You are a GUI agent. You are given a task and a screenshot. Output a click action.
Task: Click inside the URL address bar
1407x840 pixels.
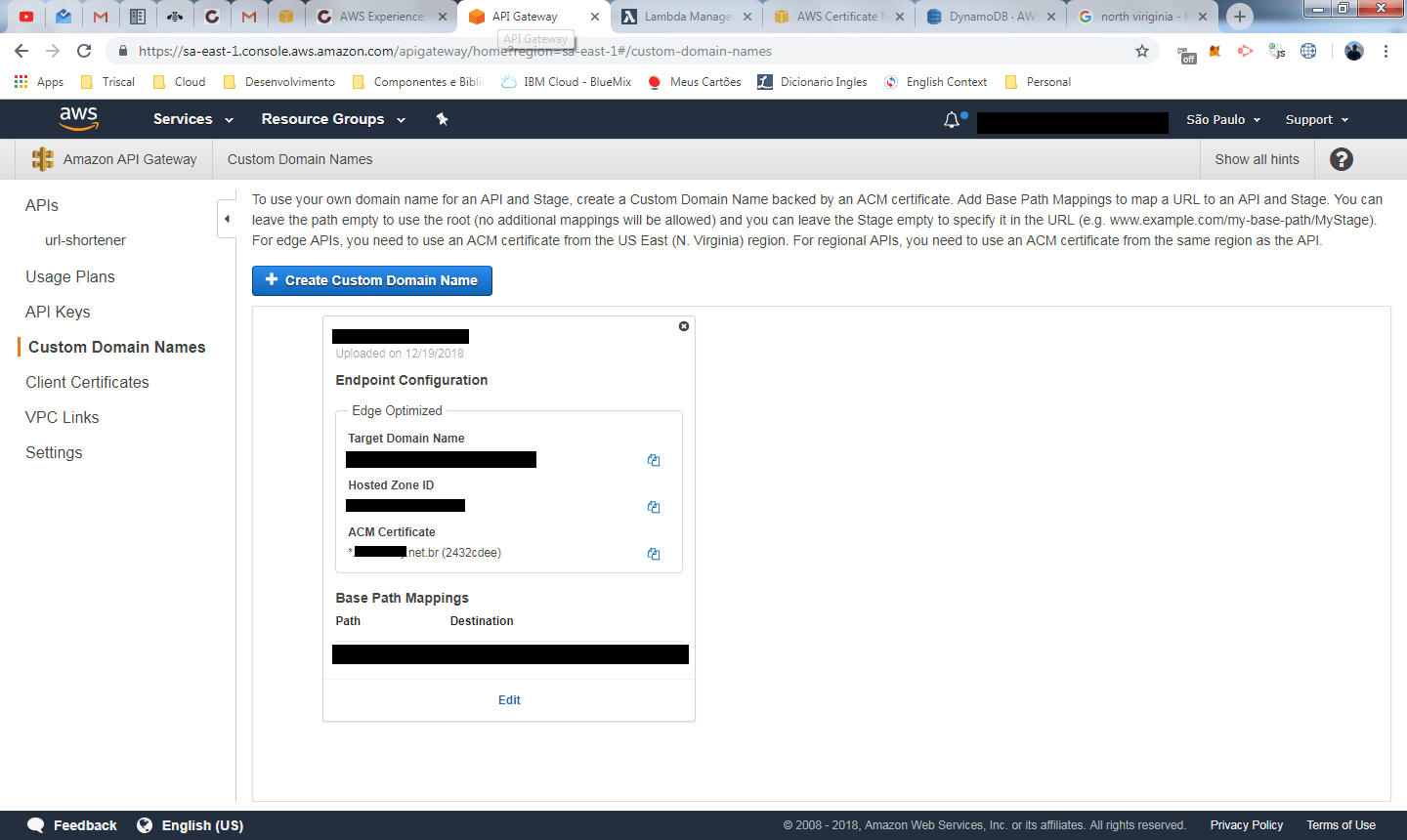click(625, 51)
